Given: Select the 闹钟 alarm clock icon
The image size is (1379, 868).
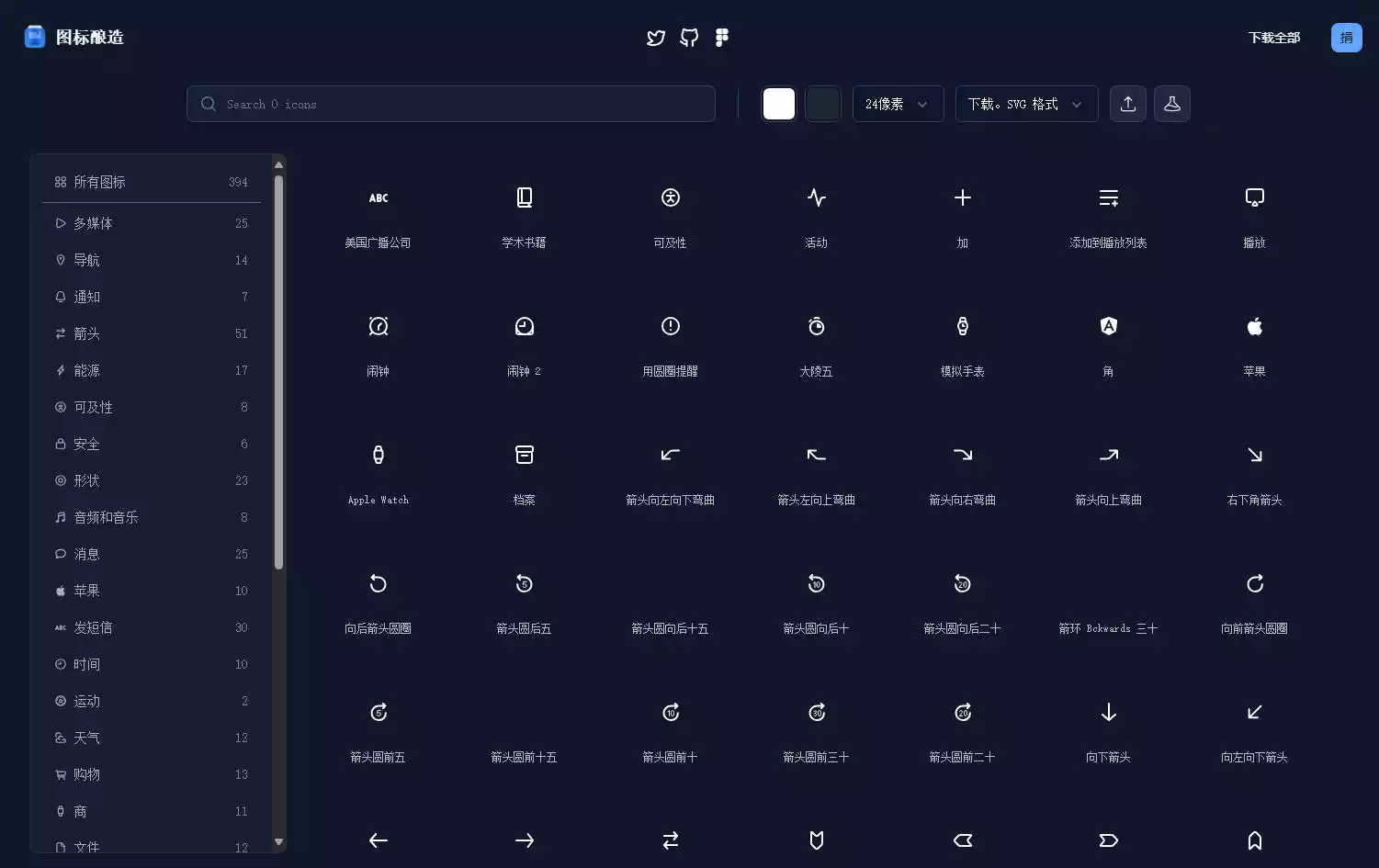Looking at the screenshot, I should 379,326.
